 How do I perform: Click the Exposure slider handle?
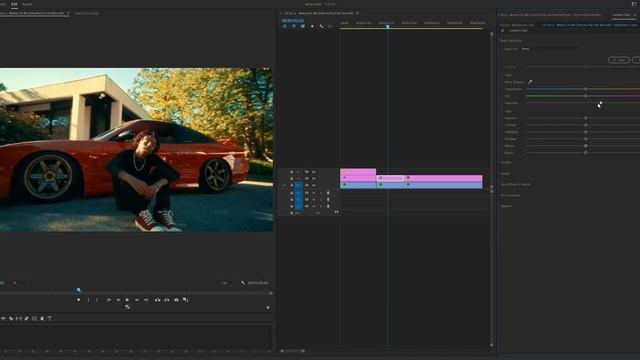[x=586, y=118]
